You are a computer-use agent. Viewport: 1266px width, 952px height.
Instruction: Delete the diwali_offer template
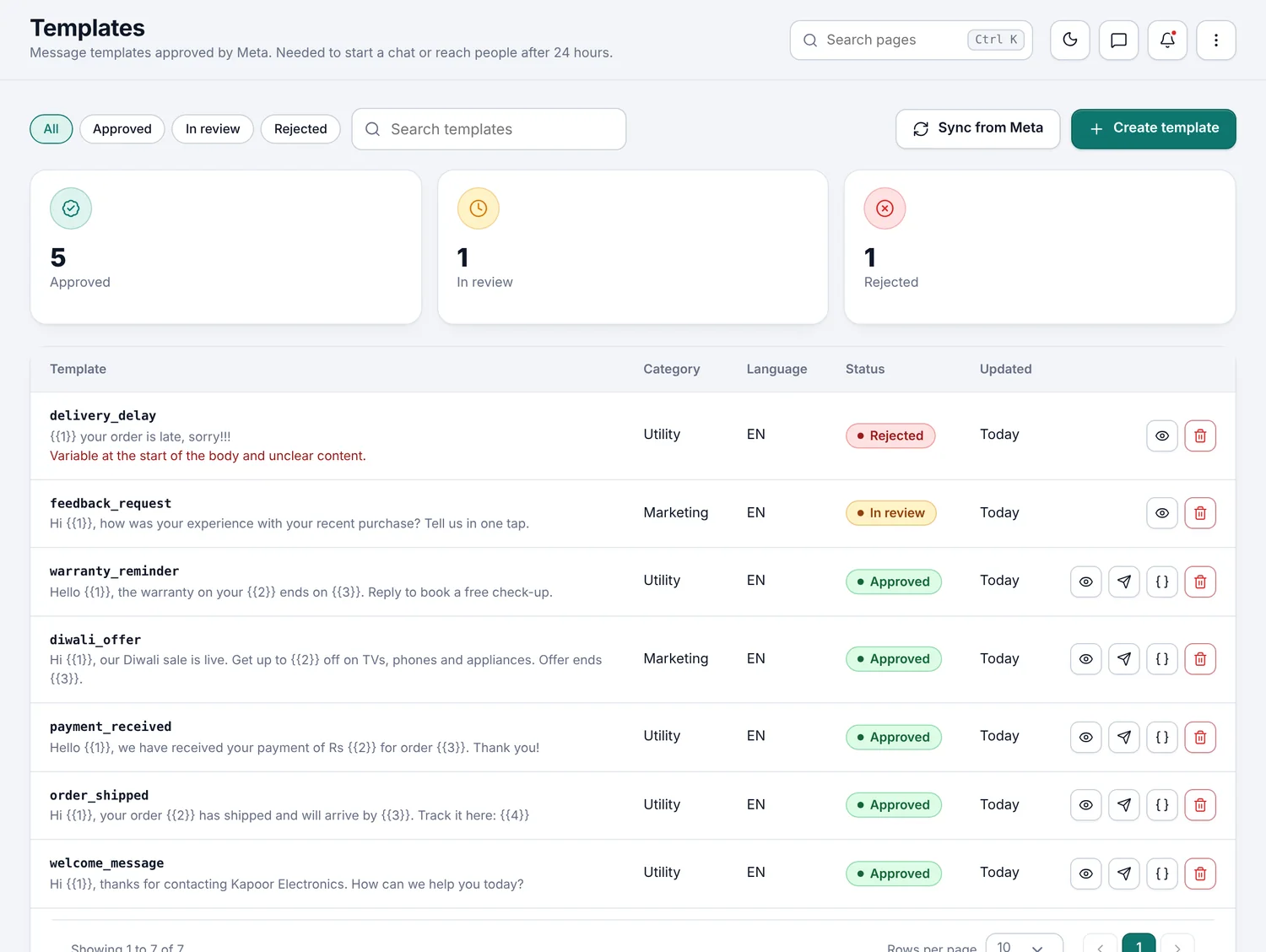point(1200,659)
